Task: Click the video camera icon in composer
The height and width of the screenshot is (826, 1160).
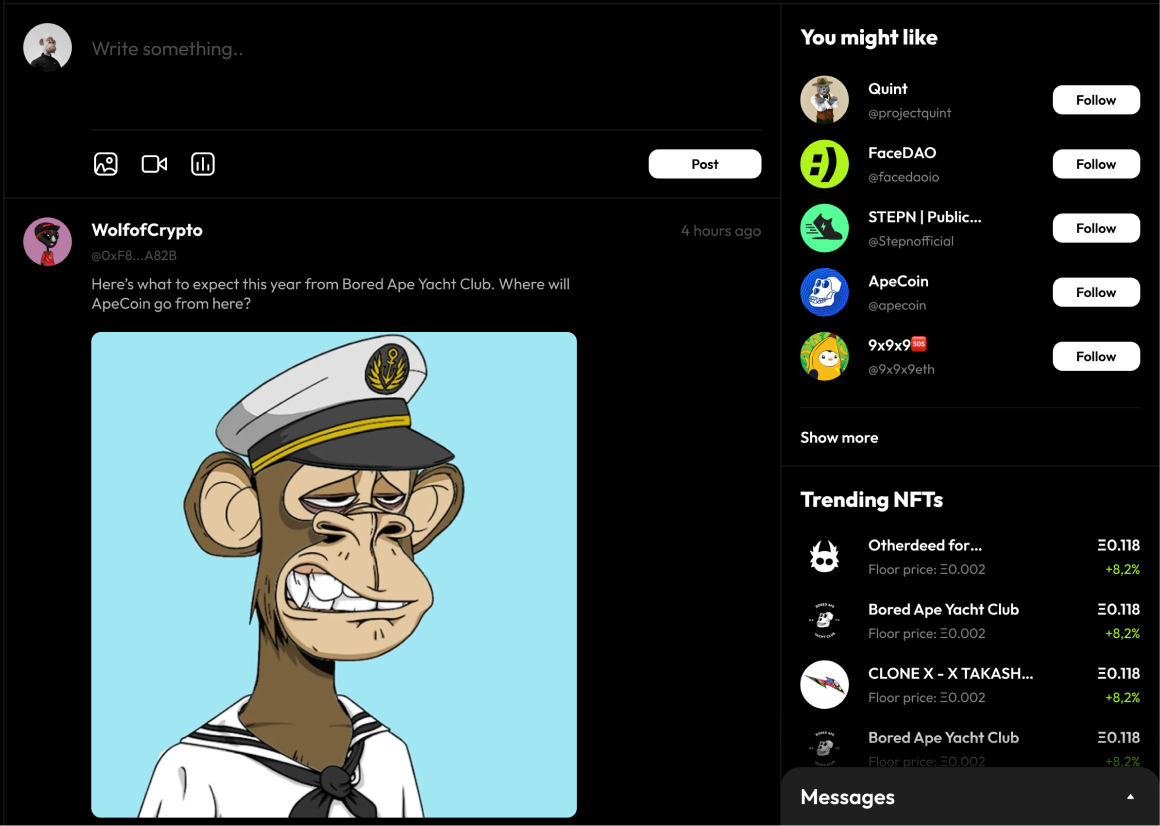Action: click(x=154, y=164)
